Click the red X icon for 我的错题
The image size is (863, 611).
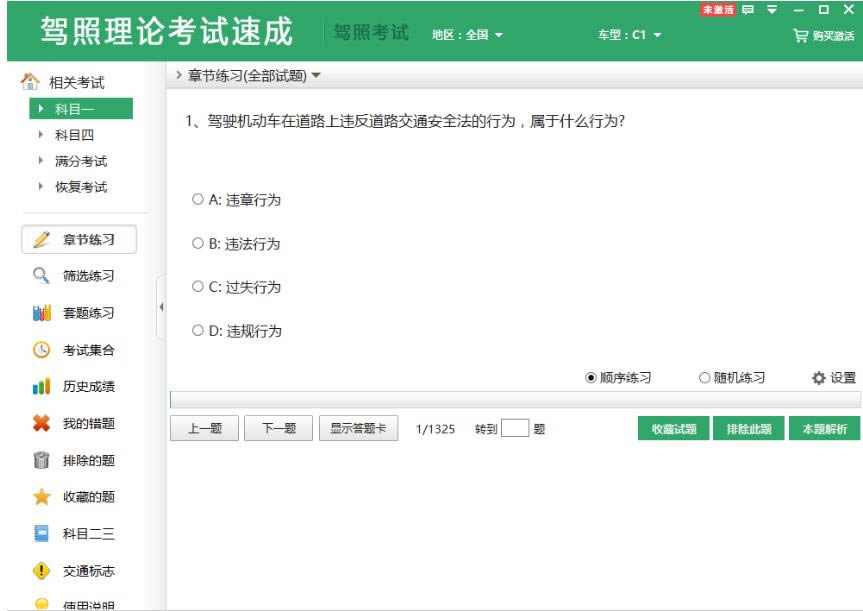(x=42, y=423)
